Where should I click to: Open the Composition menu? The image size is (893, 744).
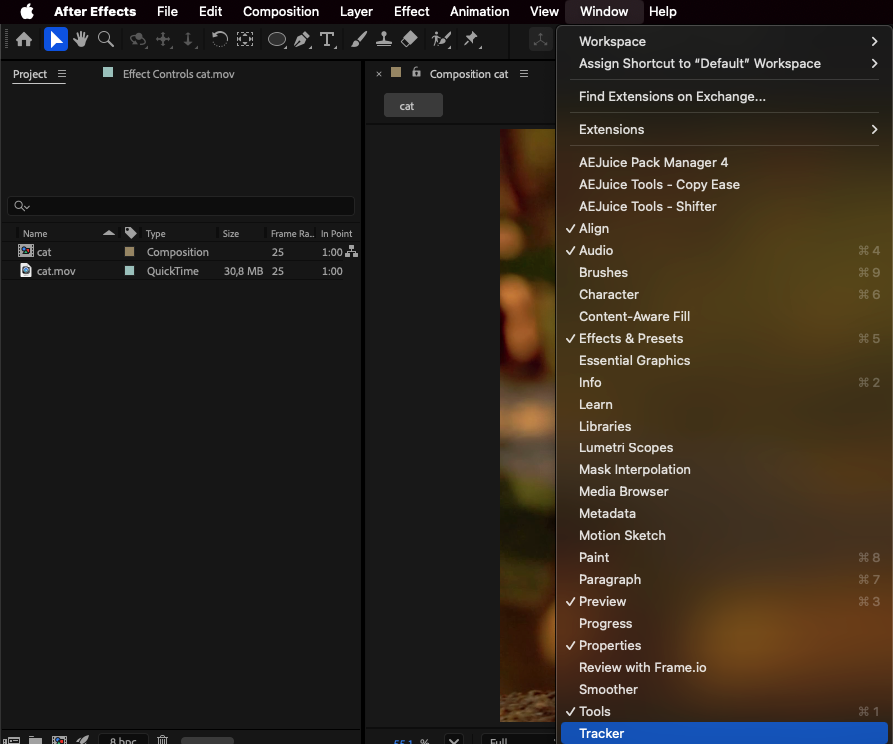pyautogui.click(x=281, y=11)
